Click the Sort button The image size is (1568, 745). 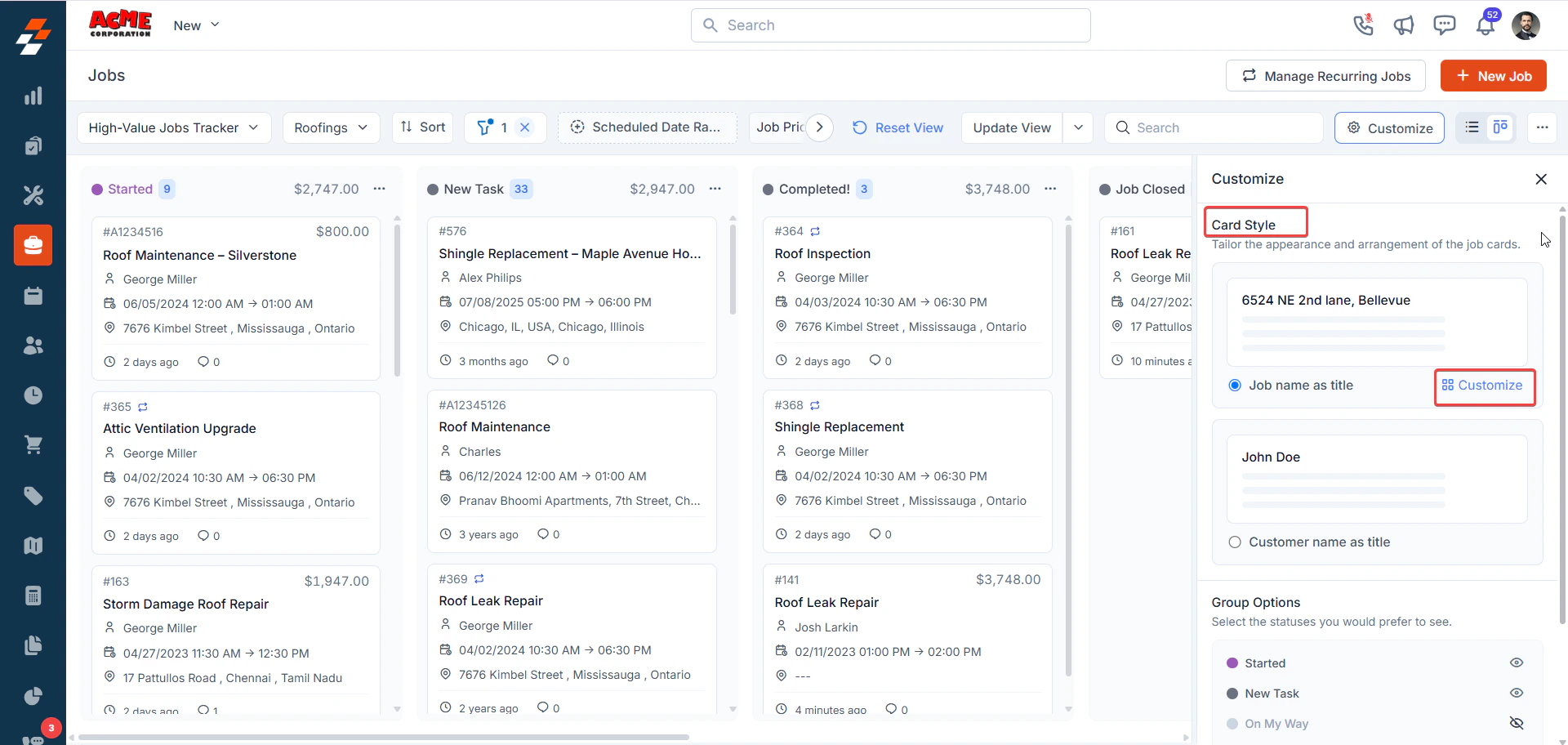point(423,127)
